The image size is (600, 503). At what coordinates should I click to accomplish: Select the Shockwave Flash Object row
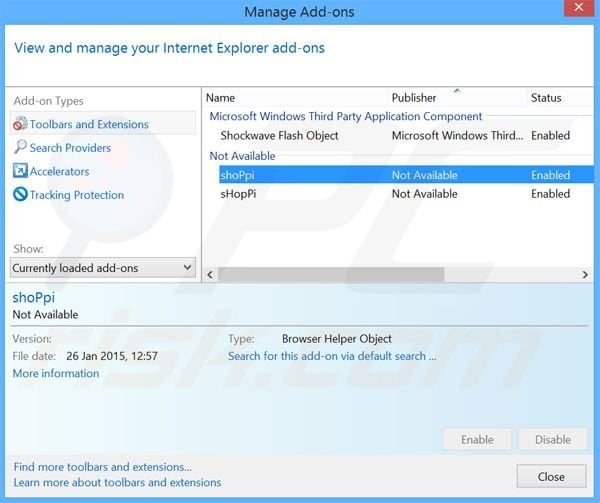[406, 135]
